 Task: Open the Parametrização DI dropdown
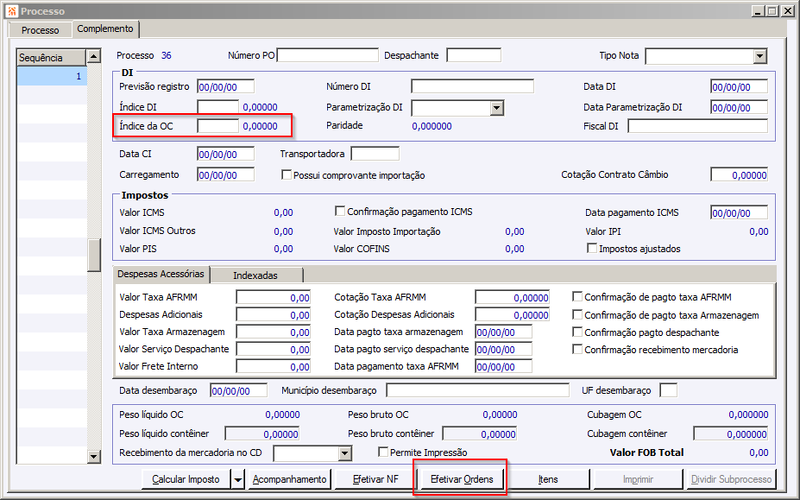pyautogui.click(x=497, y=108)
